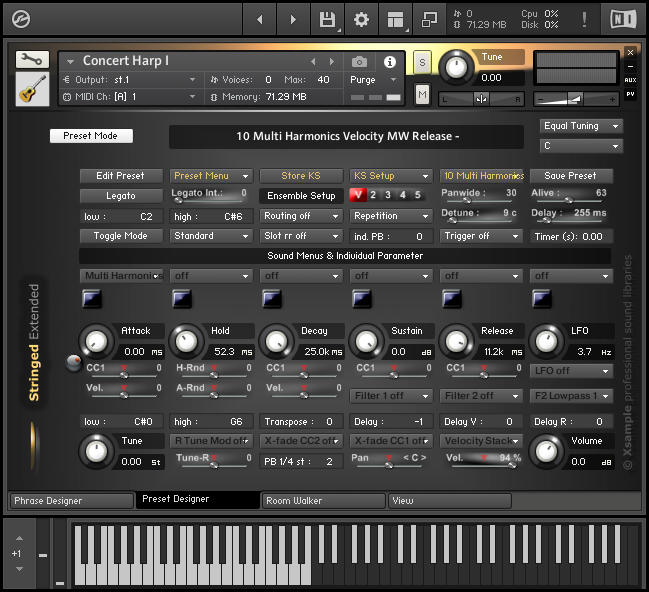
Task: Open the KS Setup dropdown
Action: point(391,176)
